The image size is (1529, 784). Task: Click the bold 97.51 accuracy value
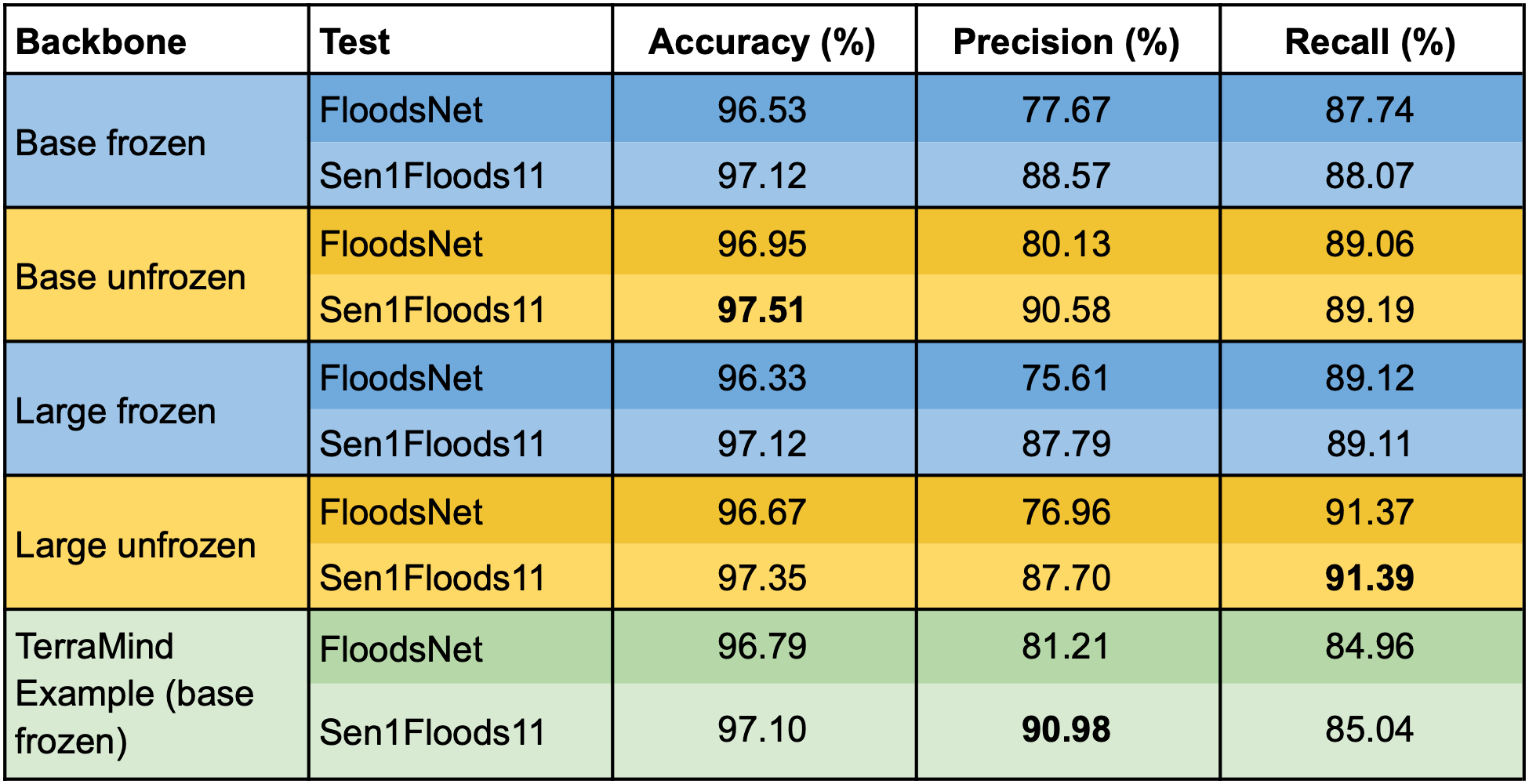(x=761, y=310)
